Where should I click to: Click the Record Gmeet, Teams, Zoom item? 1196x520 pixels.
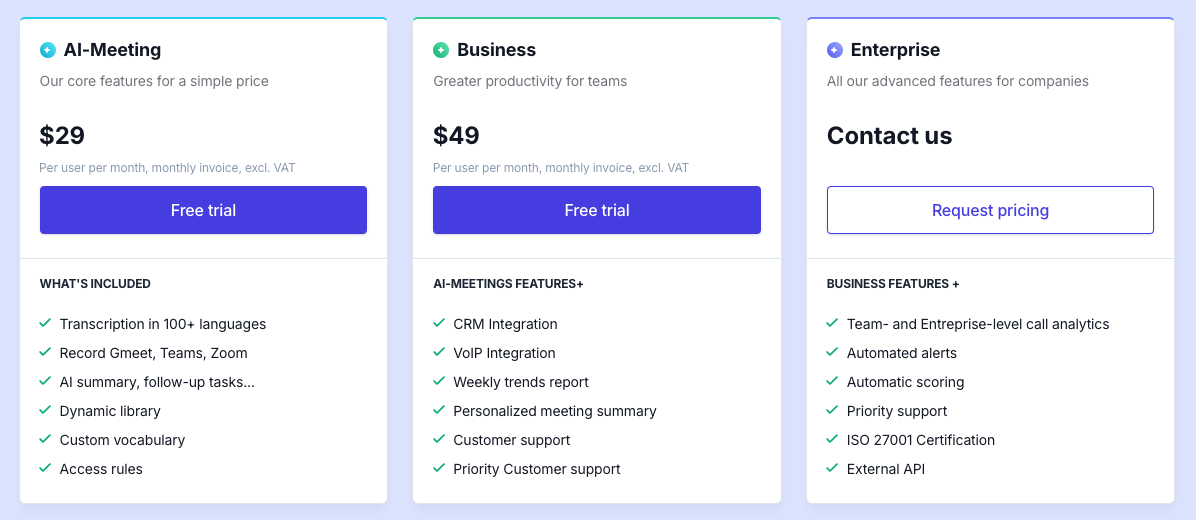[x=153, y=353]
